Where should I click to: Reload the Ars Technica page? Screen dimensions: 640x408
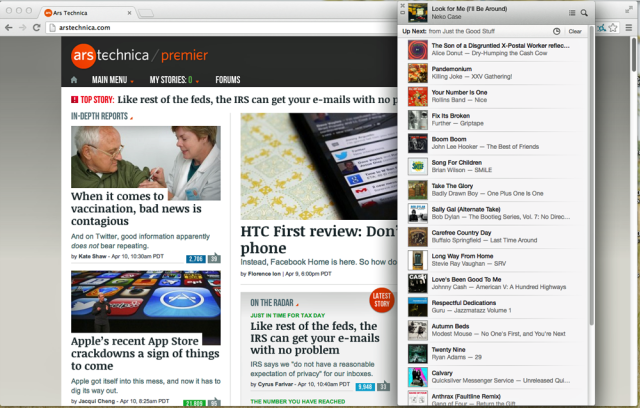[x=36, y=27]
